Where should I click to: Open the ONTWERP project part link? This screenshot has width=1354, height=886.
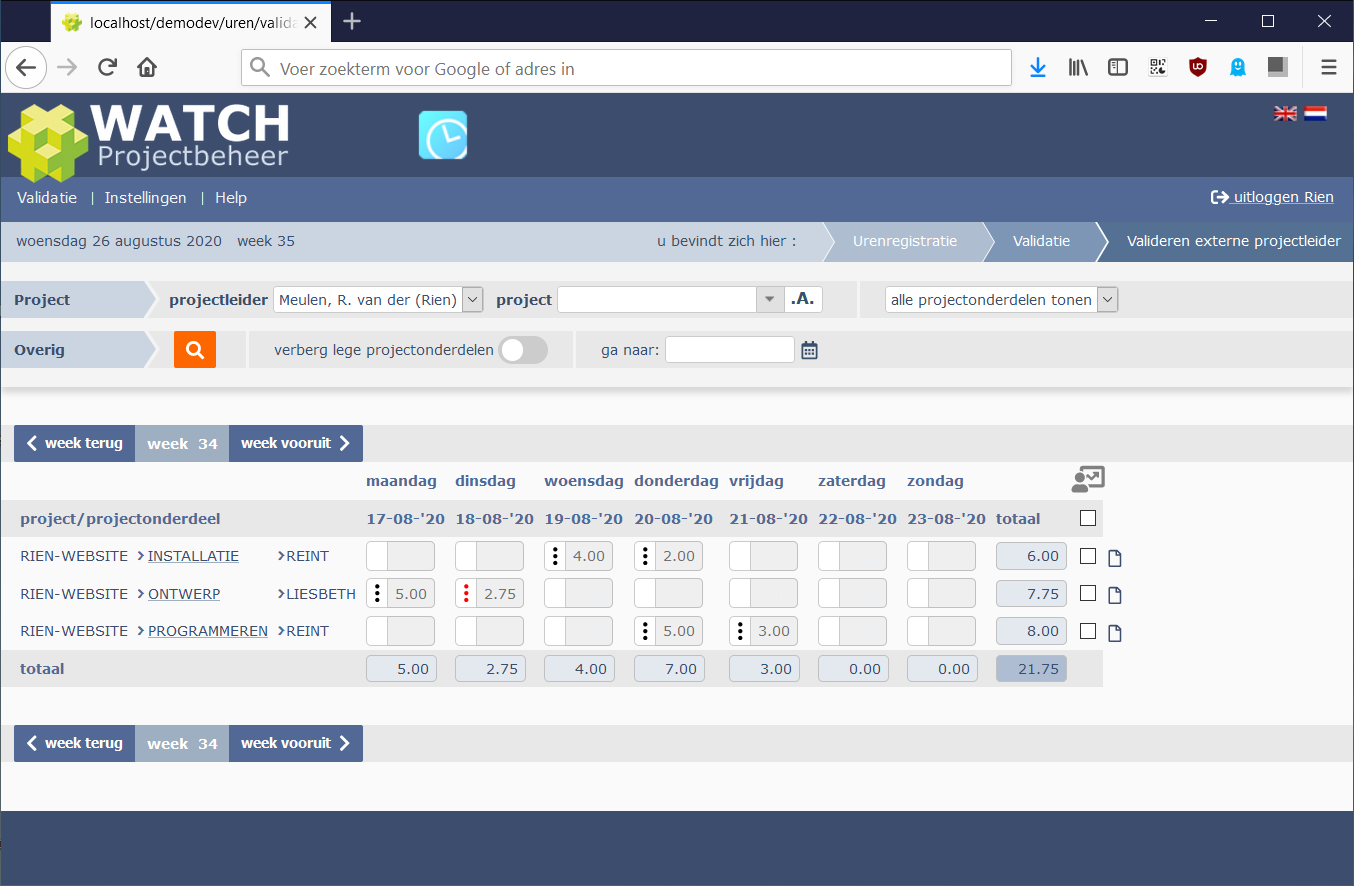[184, 594]
